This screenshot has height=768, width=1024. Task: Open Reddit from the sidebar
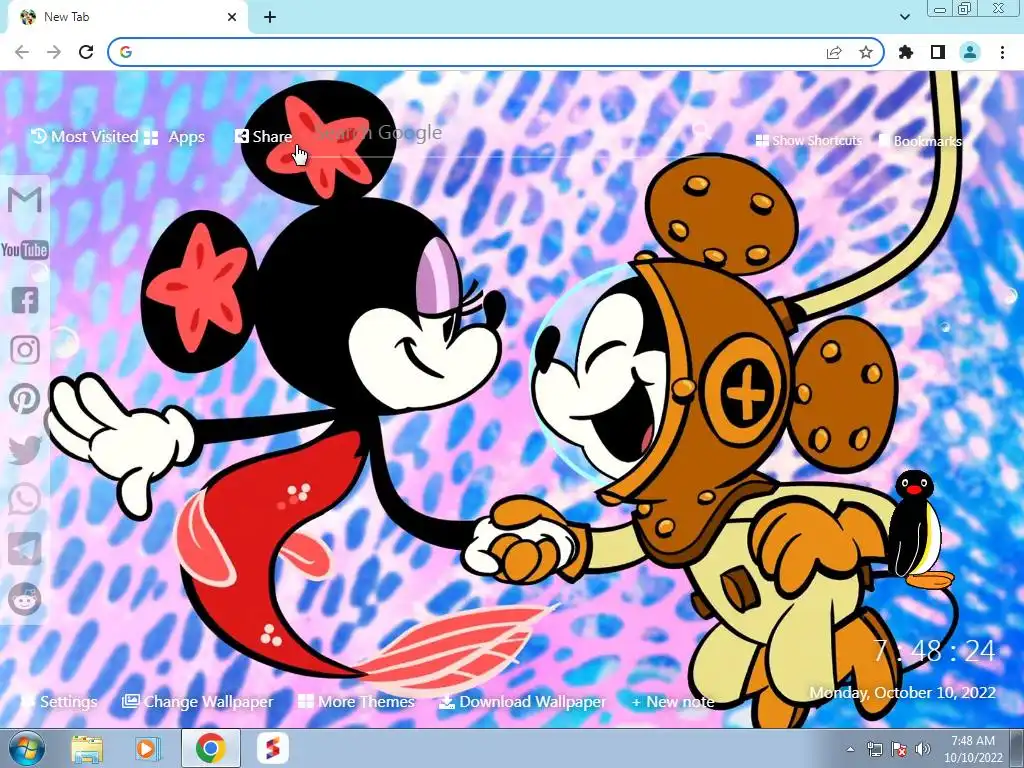pyautogui.click(x=25, y=599)
